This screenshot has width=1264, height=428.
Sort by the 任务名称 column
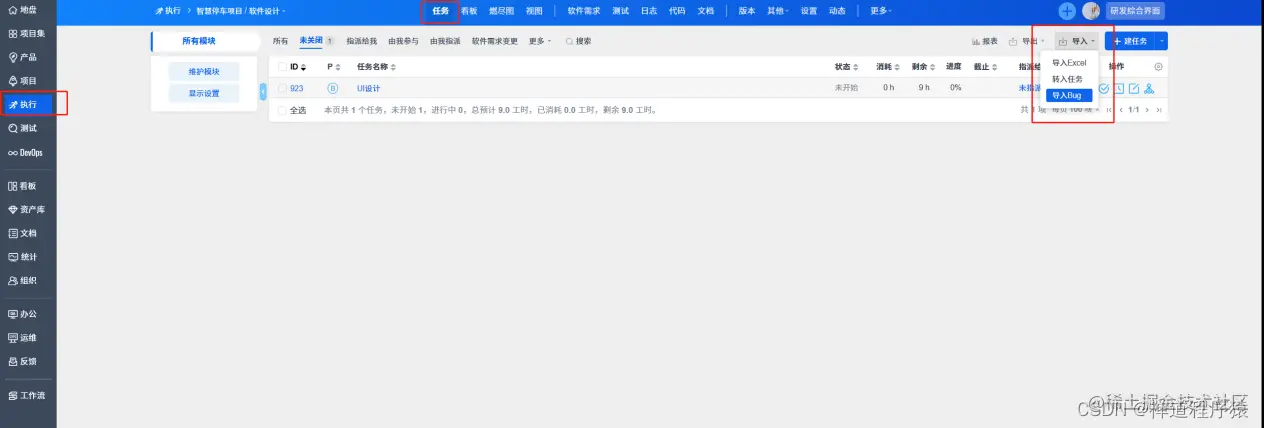(x=376, y=67)
